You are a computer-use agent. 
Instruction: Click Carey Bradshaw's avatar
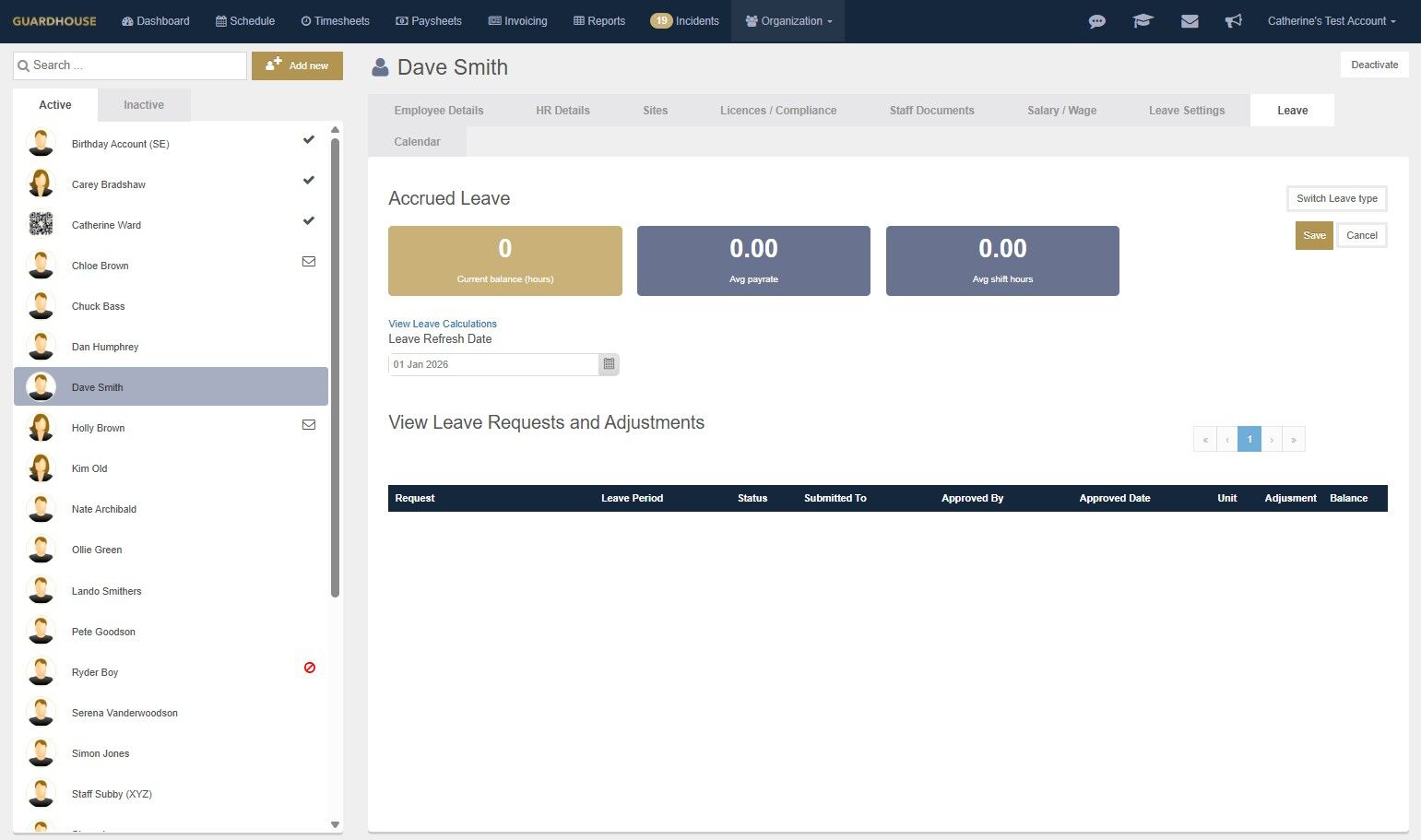(x=41, y=183)
